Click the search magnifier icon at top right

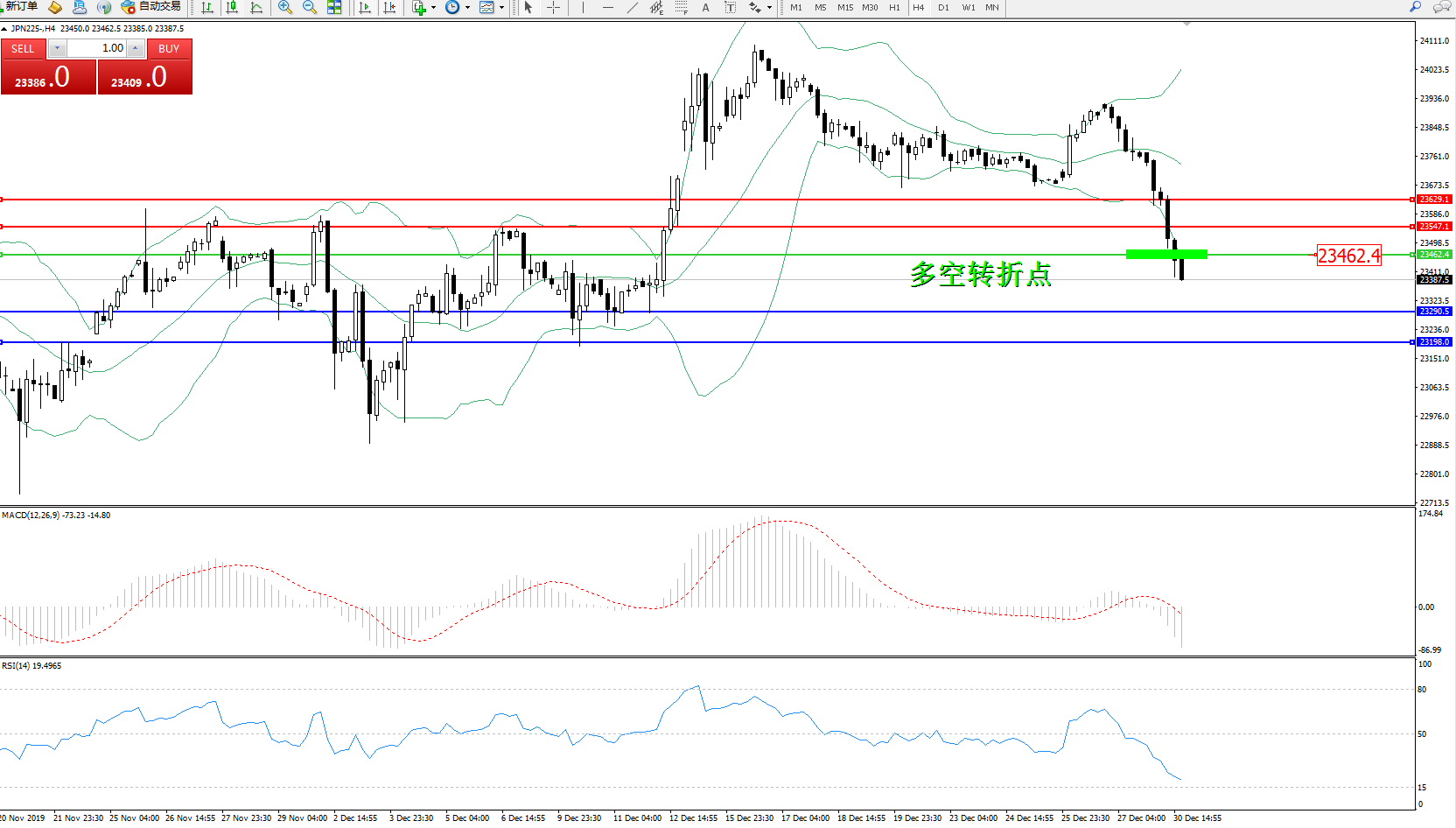click(x=1415, y=7)
